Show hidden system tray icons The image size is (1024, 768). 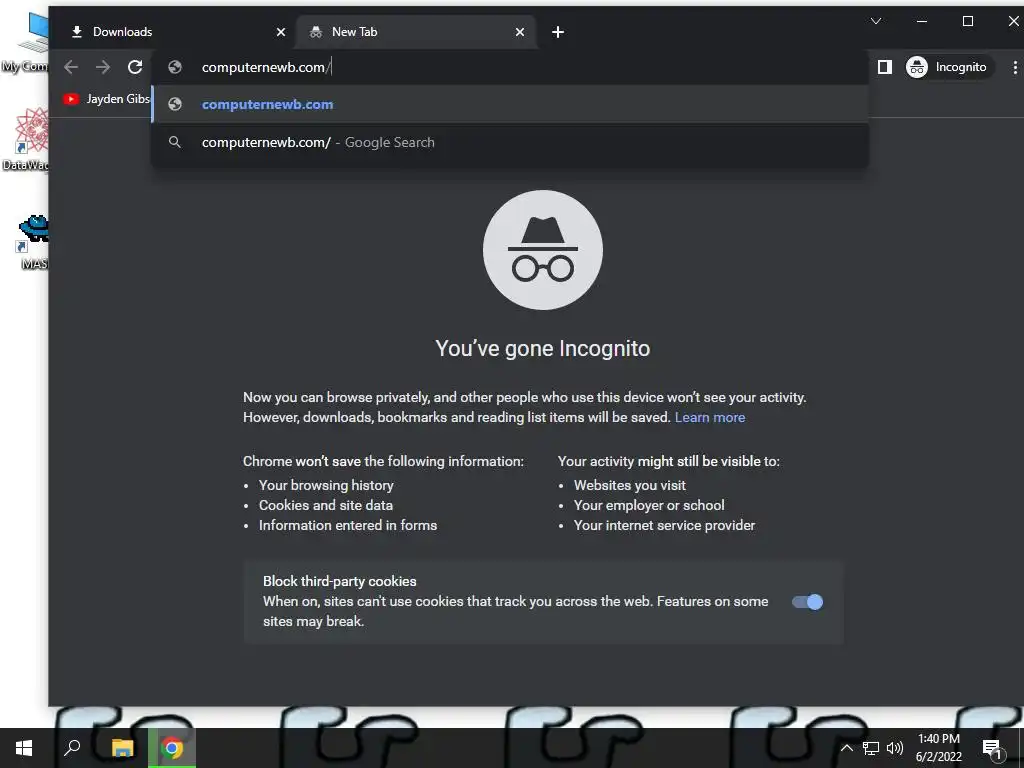tap(846, 748)
